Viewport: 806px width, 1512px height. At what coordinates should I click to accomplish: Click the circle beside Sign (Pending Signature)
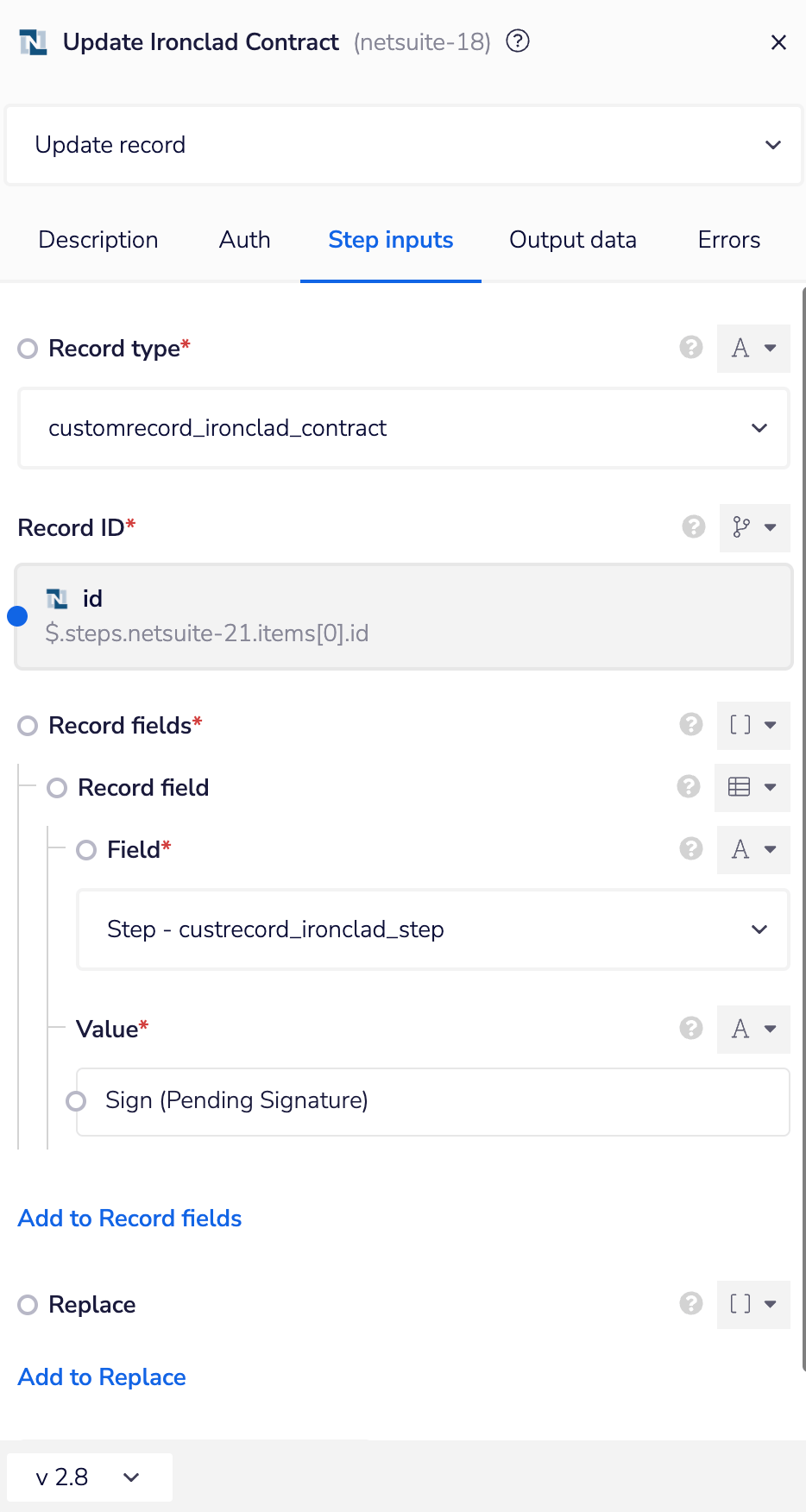tap(76, 1100)
